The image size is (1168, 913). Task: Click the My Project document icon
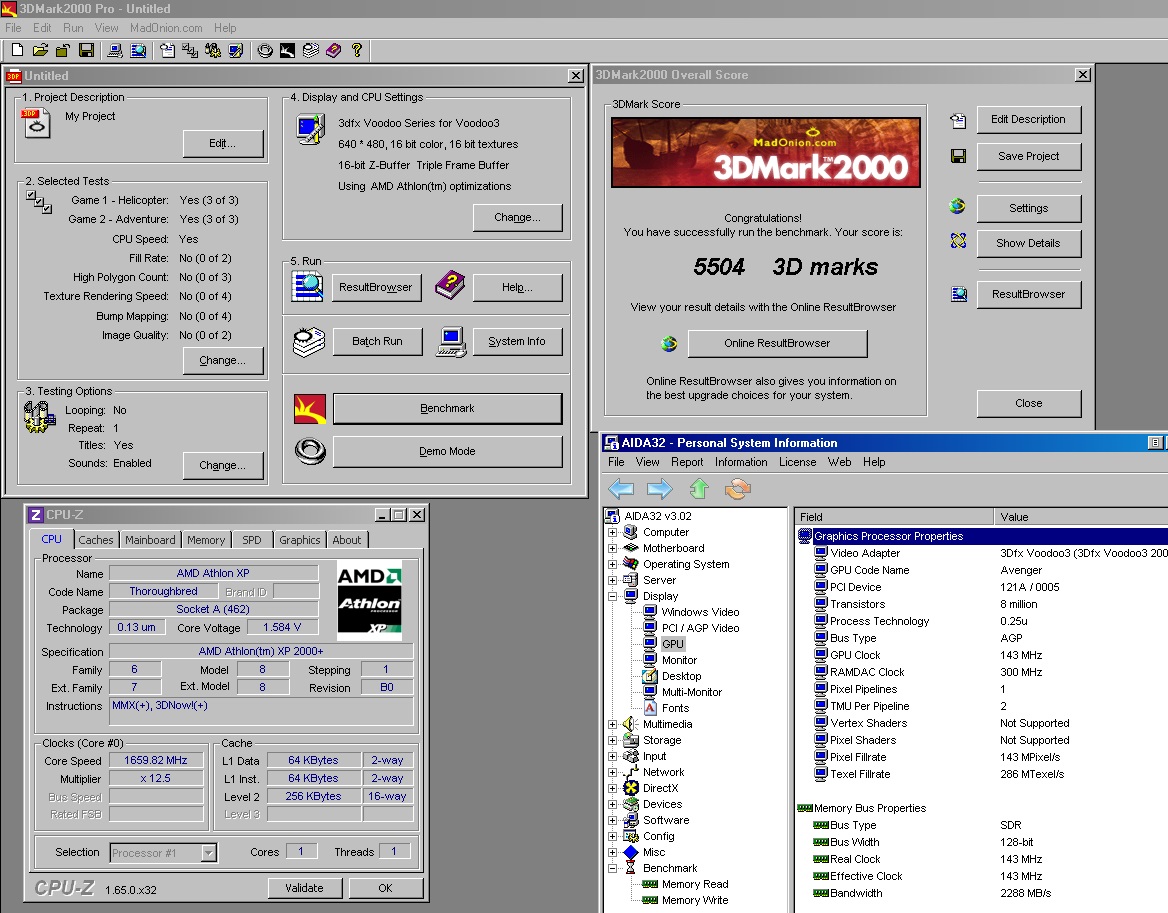click(36, 123)
